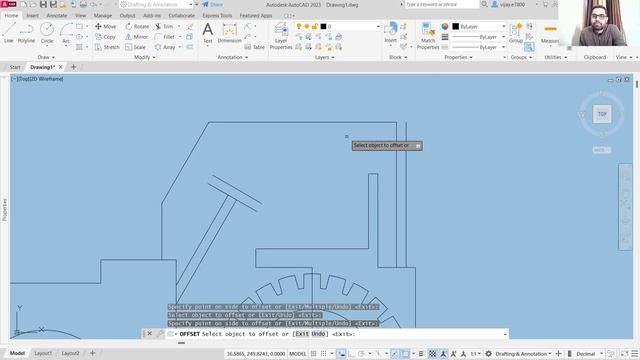640x360 pixels.
Task: Toggle transparency display in status bar
Action: (x=432, y=353)
